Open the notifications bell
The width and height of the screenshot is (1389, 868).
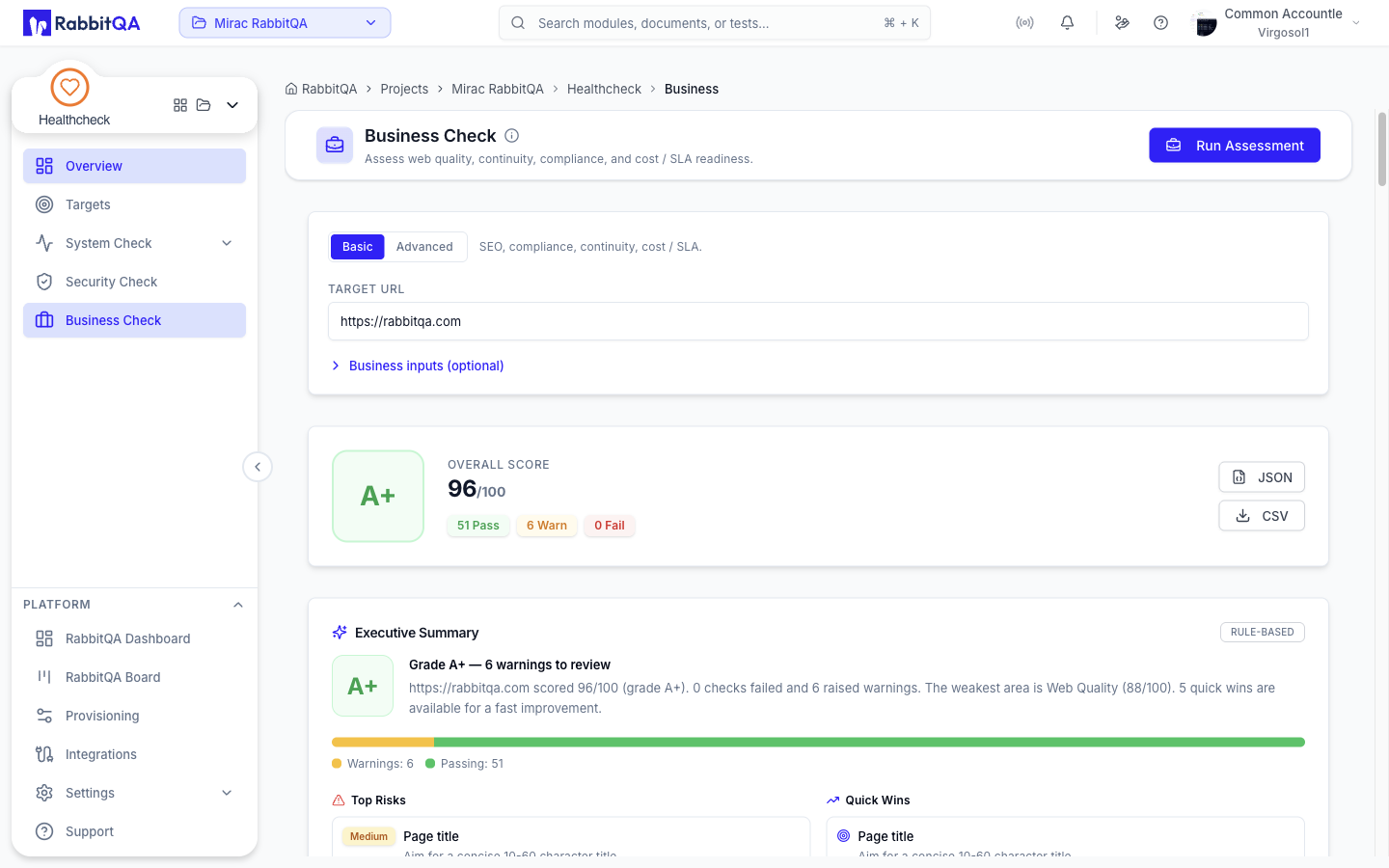[1067, 23]
